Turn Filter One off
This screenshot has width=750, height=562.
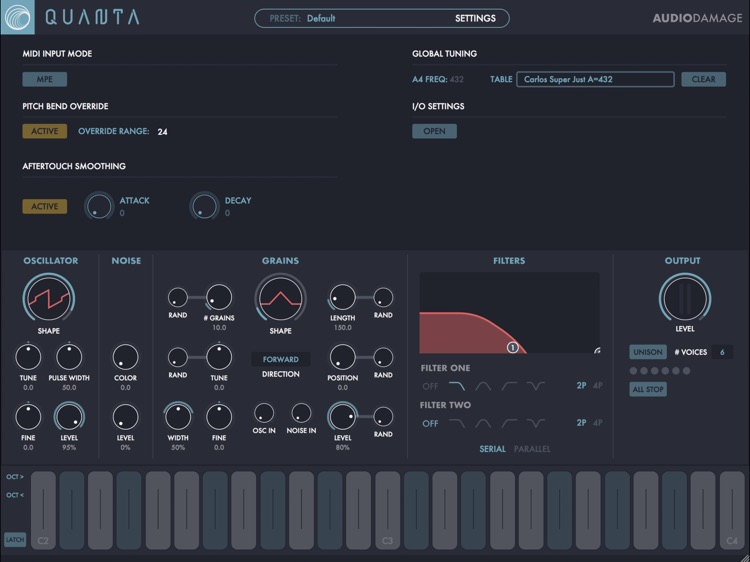pos(430,386)
